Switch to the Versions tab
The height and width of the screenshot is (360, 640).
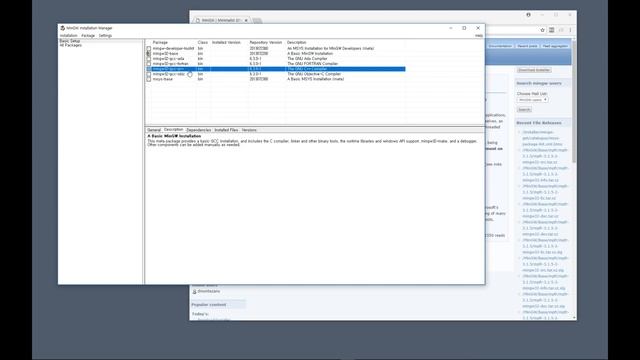[249, 130]
